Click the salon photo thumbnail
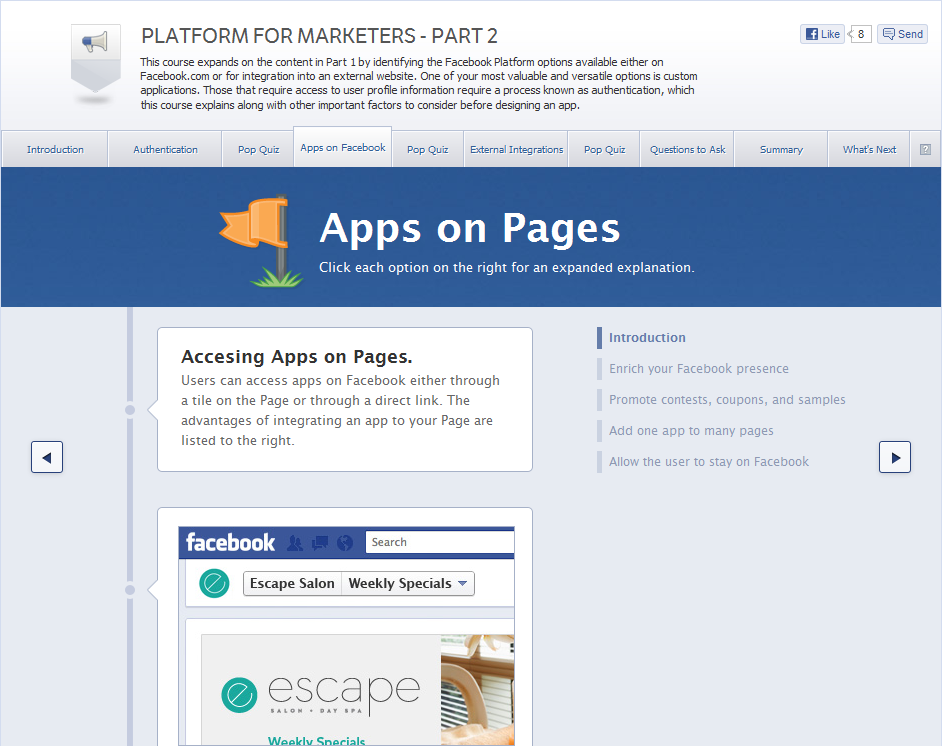This screenshot has width=942, height=746. (478, 690)
